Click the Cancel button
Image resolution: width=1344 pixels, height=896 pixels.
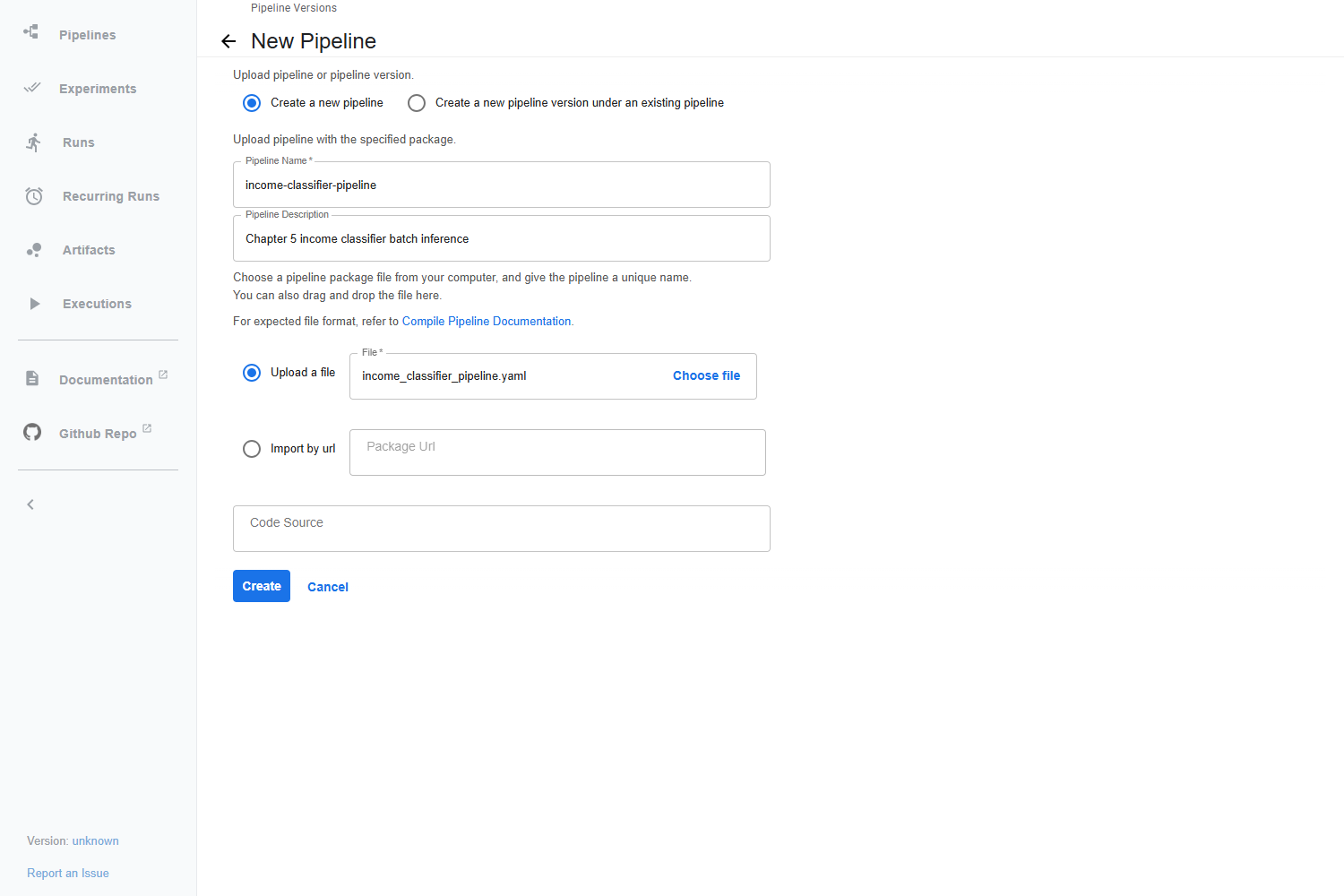pos(328,587)
